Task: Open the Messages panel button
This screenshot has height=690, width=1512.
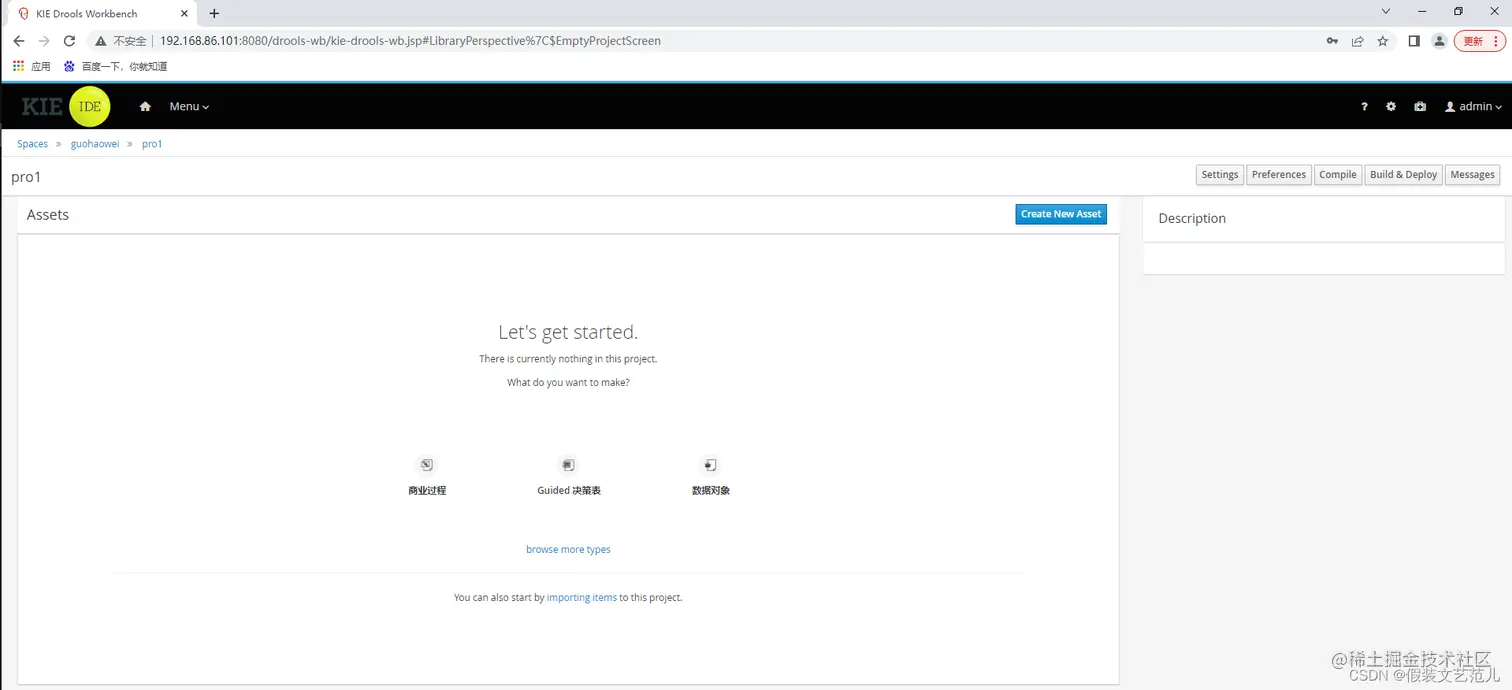Action: (x=1472, y=175)
